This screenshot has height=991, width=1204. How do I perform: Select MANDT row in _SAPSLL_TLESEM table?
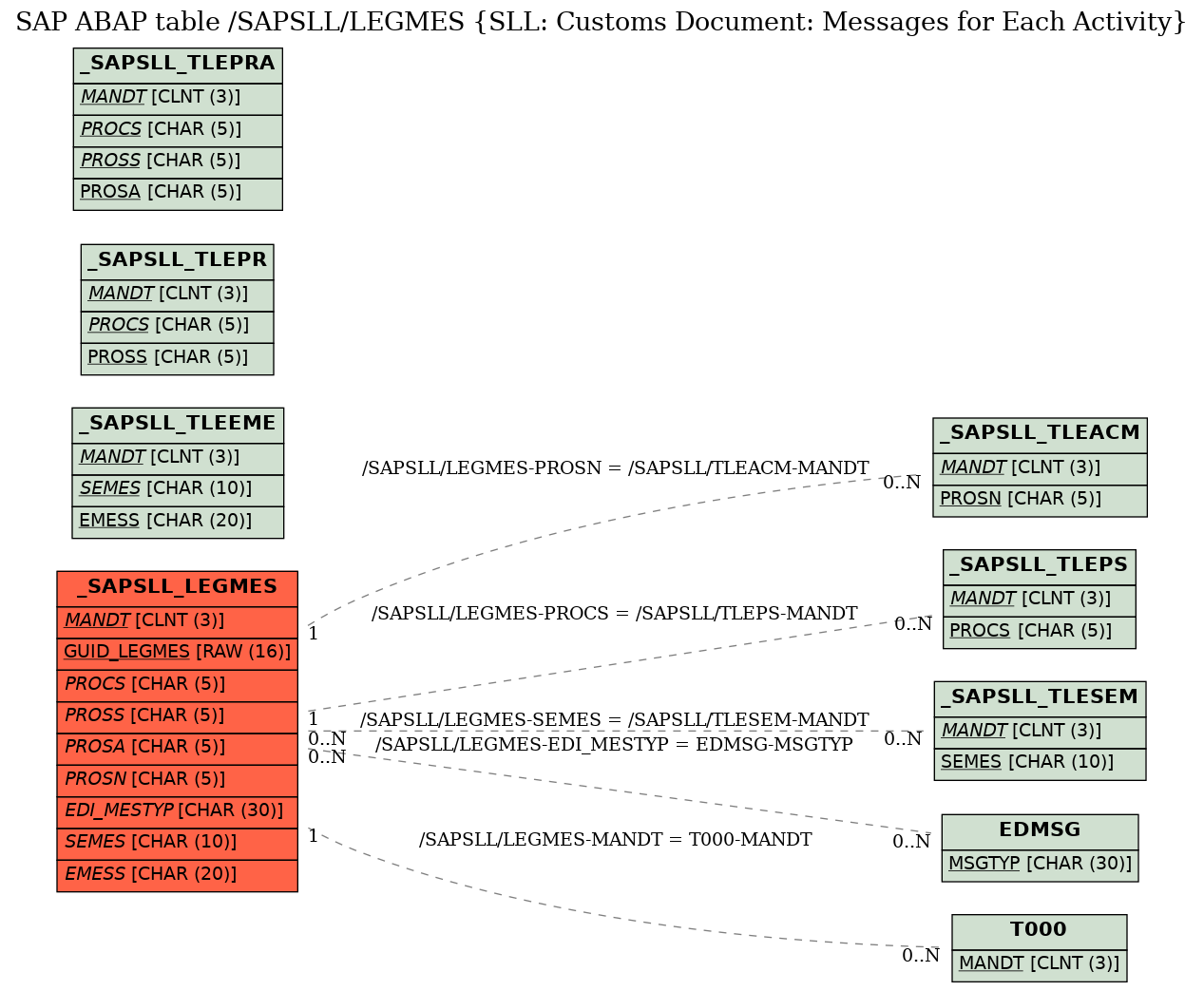tap(1040, 733)
